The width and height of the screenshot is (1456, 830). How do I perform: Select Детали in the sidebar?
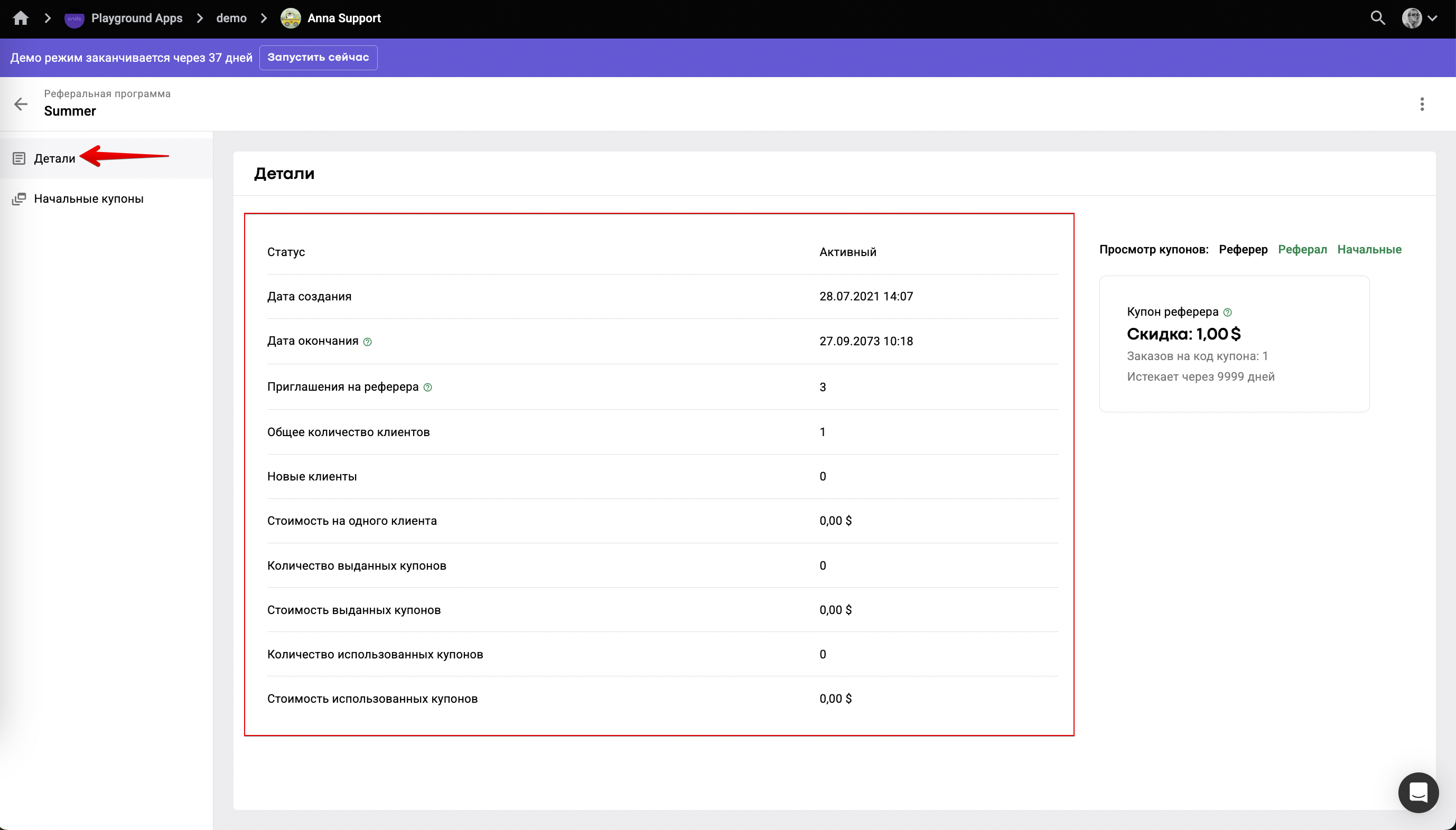pyautogui.click(x=54, y=158)
